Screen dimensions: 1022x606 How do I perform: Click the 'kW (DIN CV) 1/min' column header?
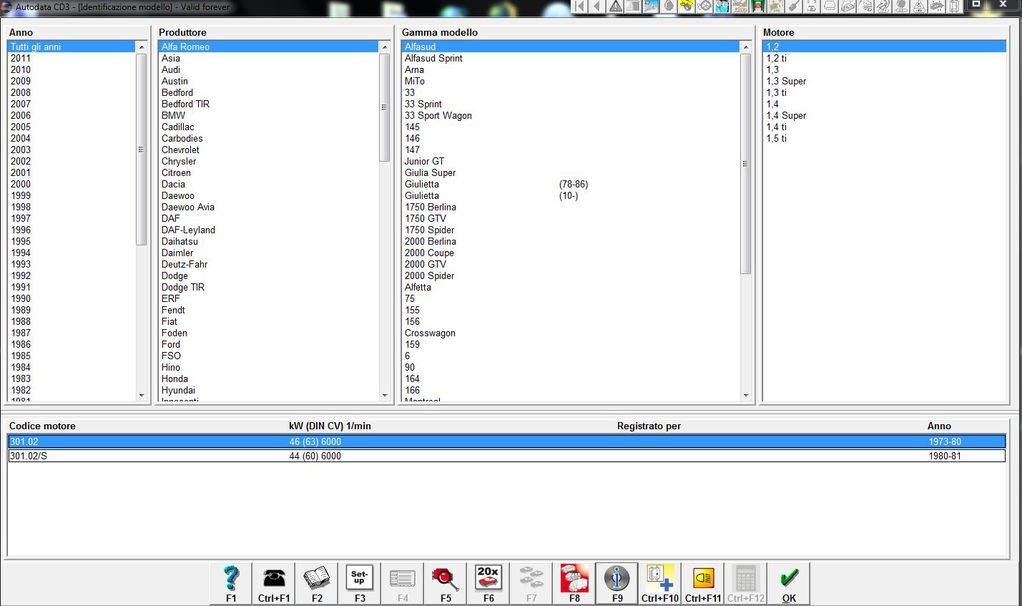coord(330,426)
